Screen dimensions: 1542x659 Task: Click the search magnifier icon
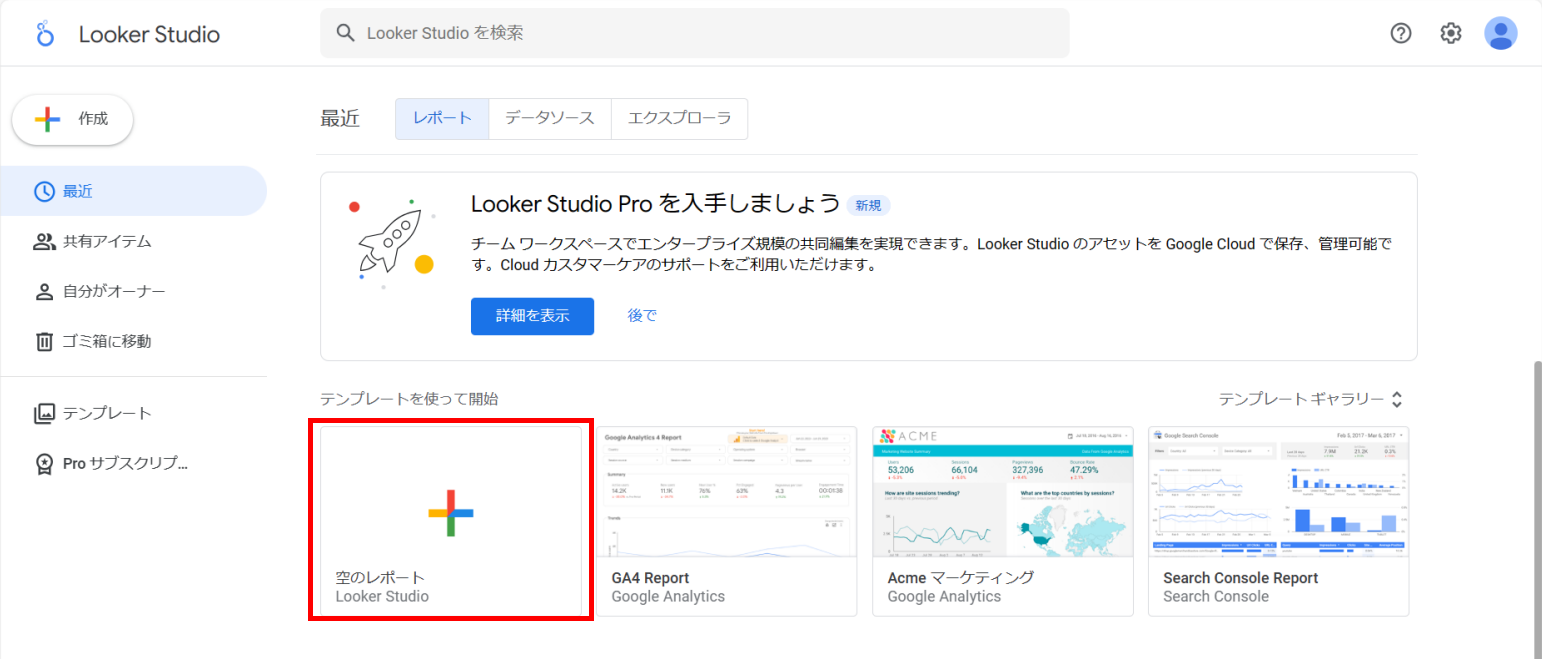[345, 33]
